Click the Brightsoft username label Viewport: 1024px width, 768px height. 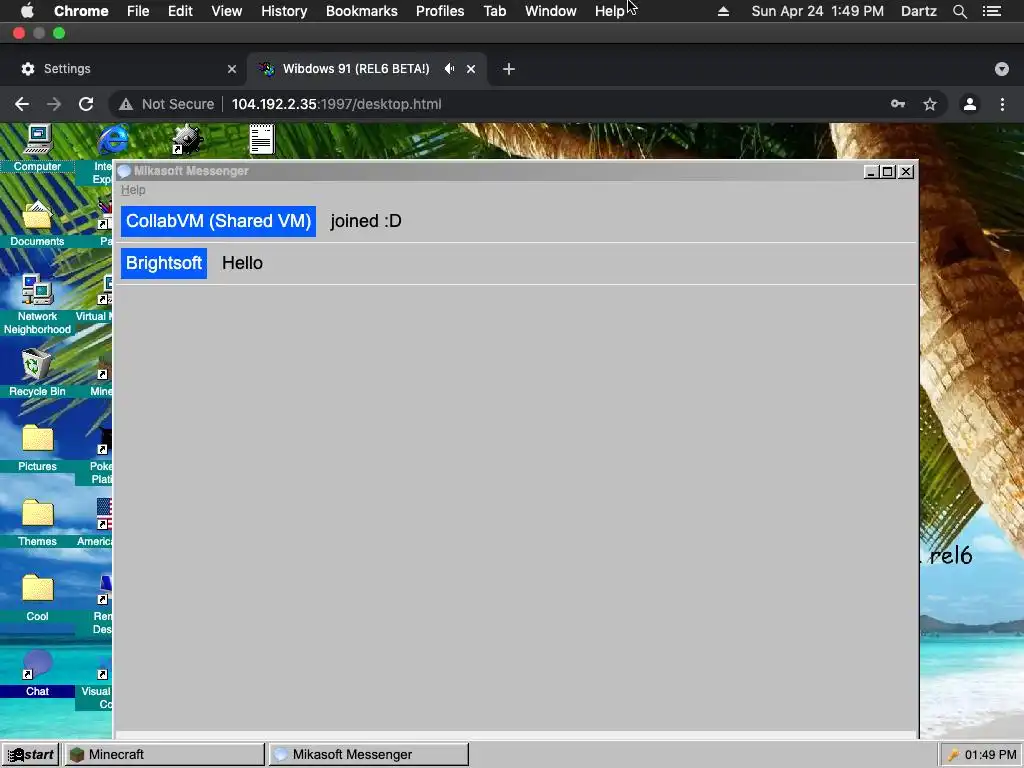click(164, 263)
